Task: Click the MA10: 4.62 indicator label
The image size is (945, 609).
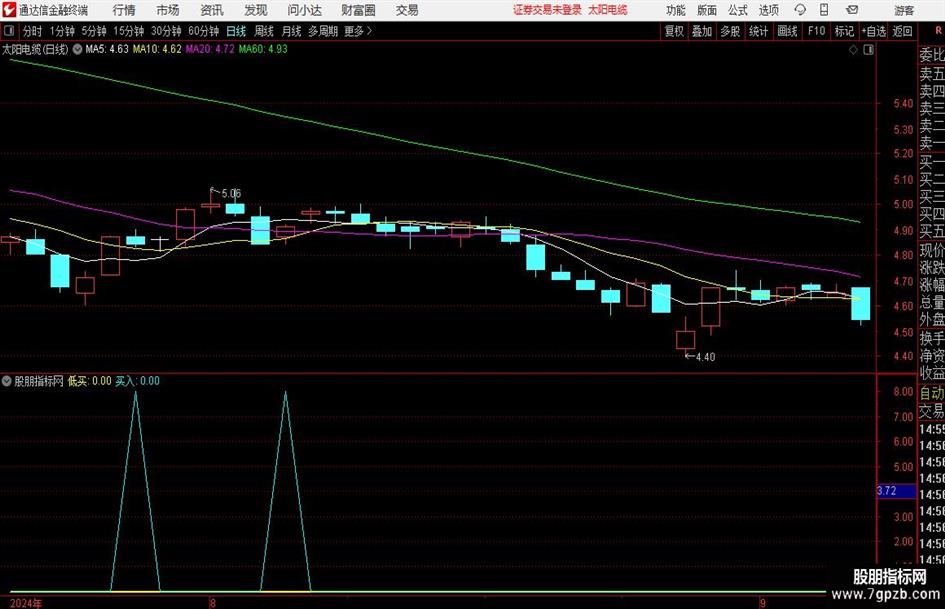Action: [157, 49]
